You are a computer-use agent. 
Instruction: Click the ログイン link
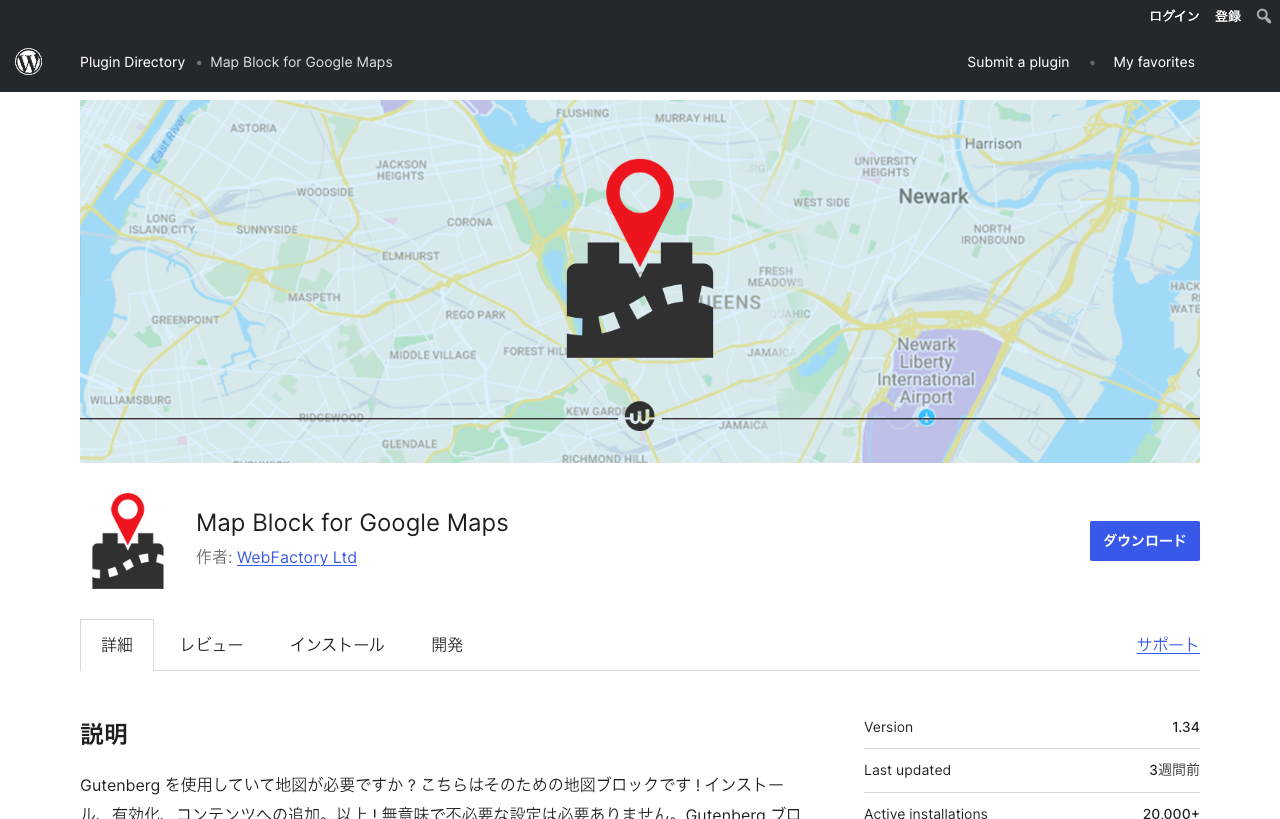click(x=1174, y=16)
